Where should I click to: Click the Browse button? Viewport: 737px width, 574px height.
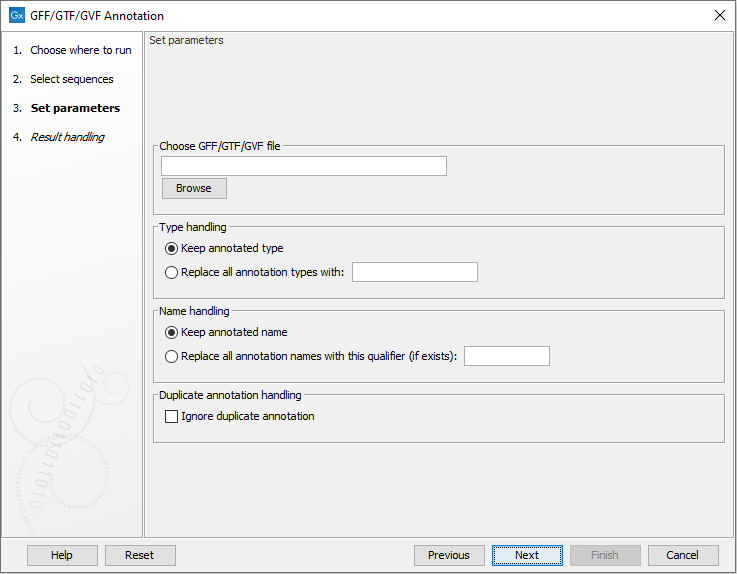click(194, 188)
